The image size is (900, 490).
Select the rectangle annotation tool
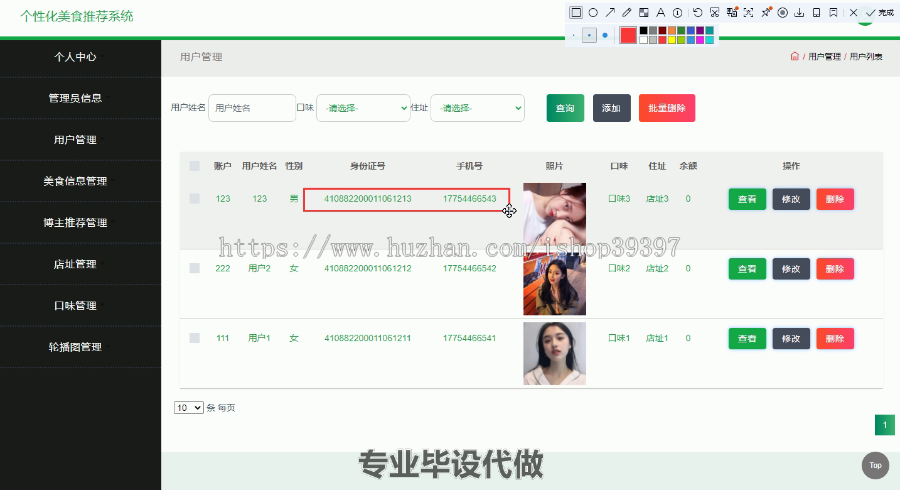pos(576,13)
